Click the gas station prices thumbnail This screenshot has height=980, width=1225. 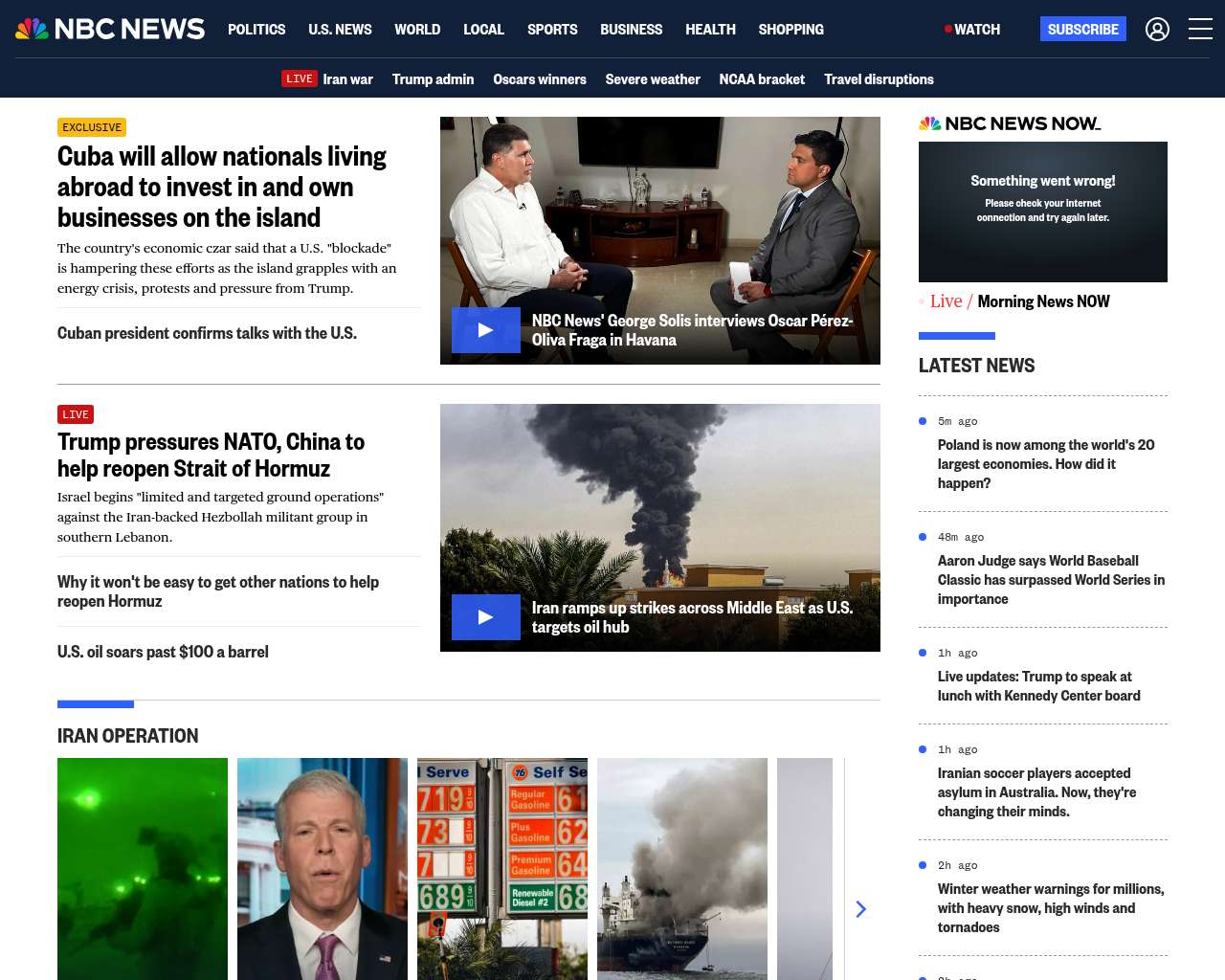point(502,868)
